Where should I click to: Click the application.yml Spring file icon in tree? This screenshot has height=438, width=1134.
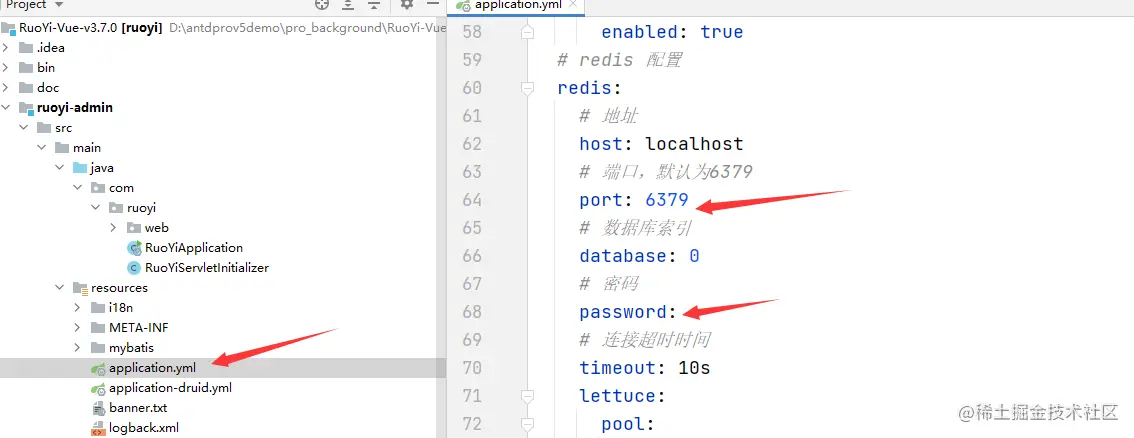[98, 369]
